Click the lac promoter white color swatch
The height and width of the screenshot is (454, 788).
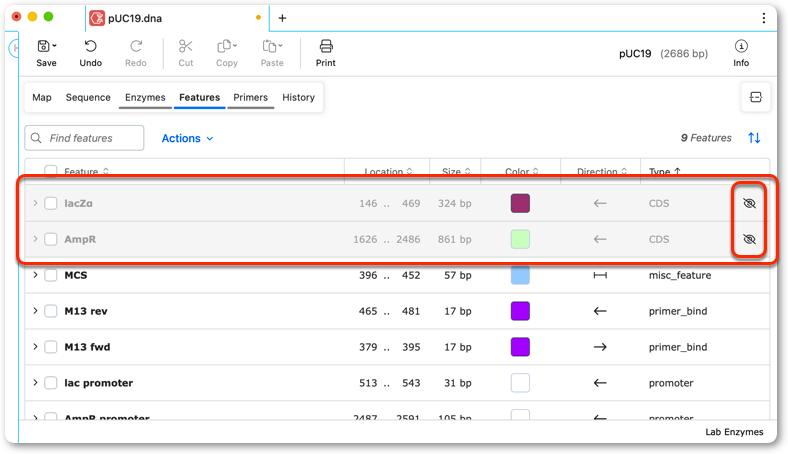tap(520, 383)
